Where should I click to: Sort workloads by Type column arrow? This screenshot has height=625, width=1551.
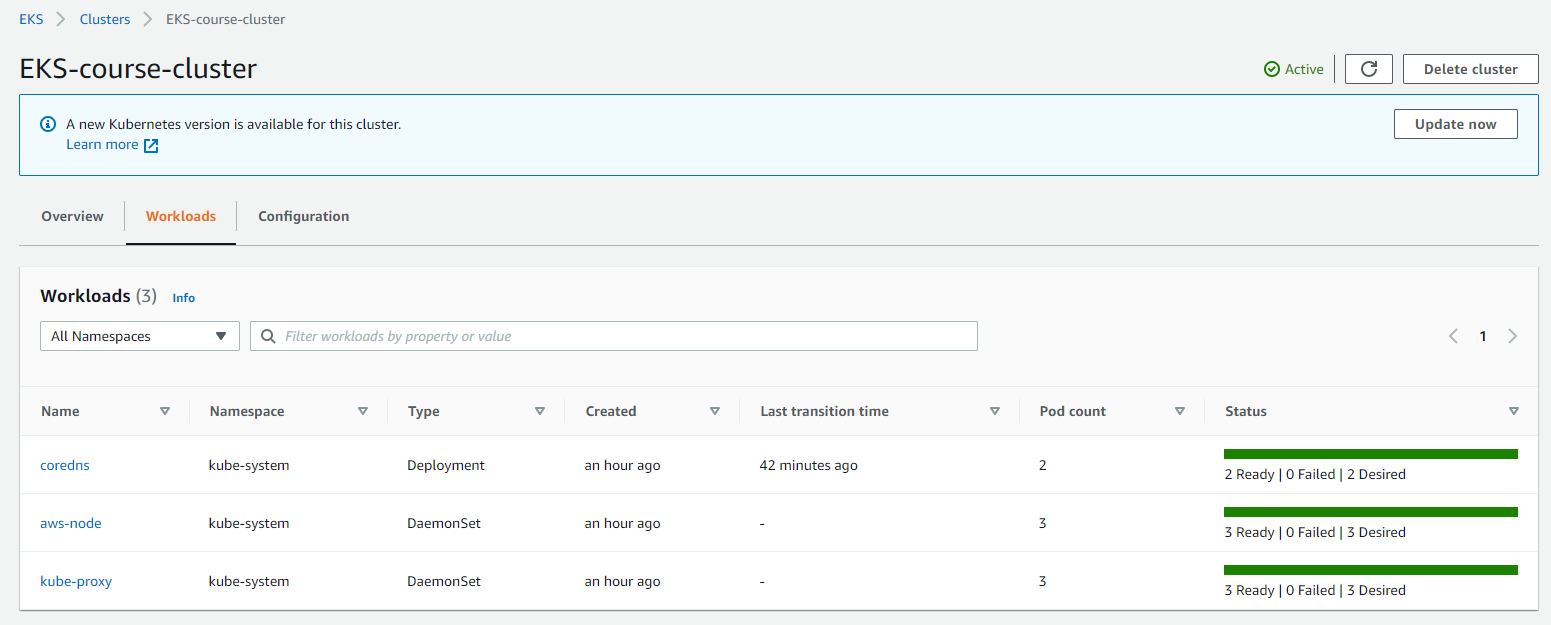coord(540,411)
